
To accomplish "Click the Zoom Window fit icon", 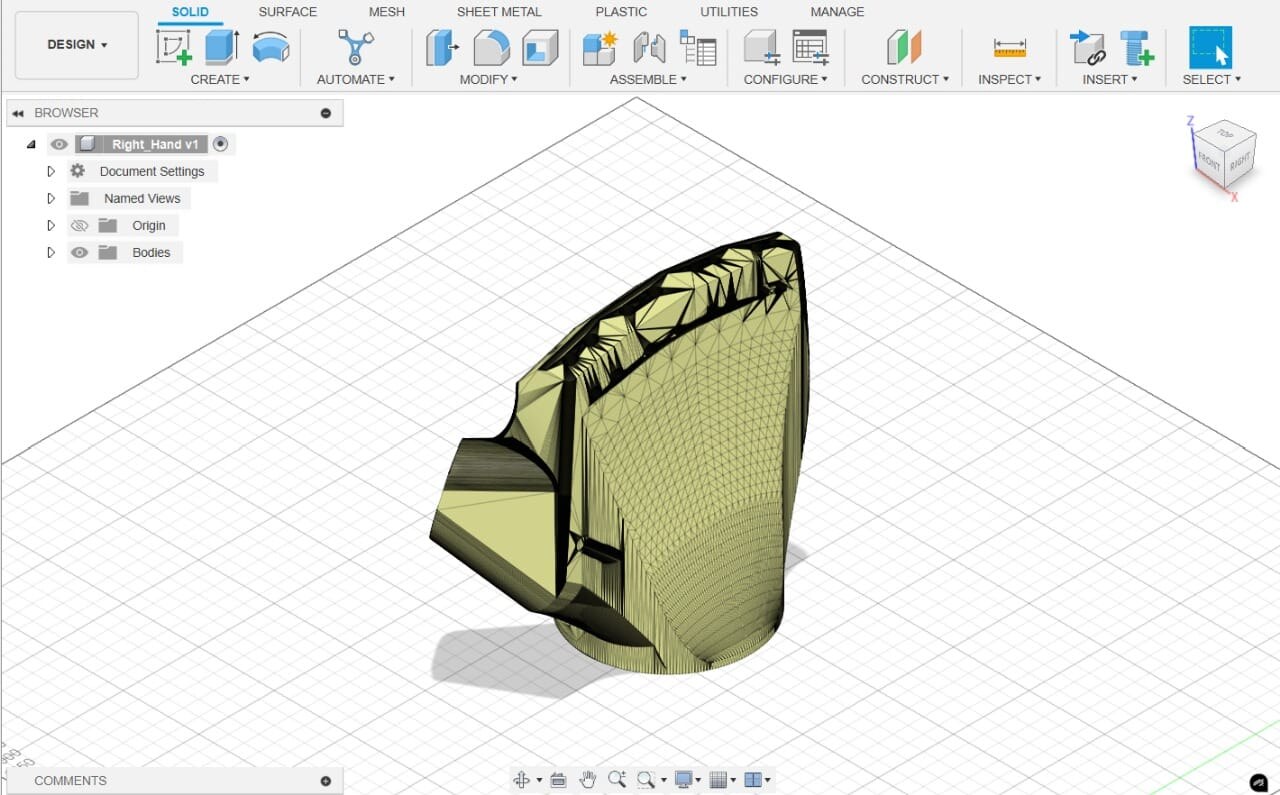I will 646,780.
